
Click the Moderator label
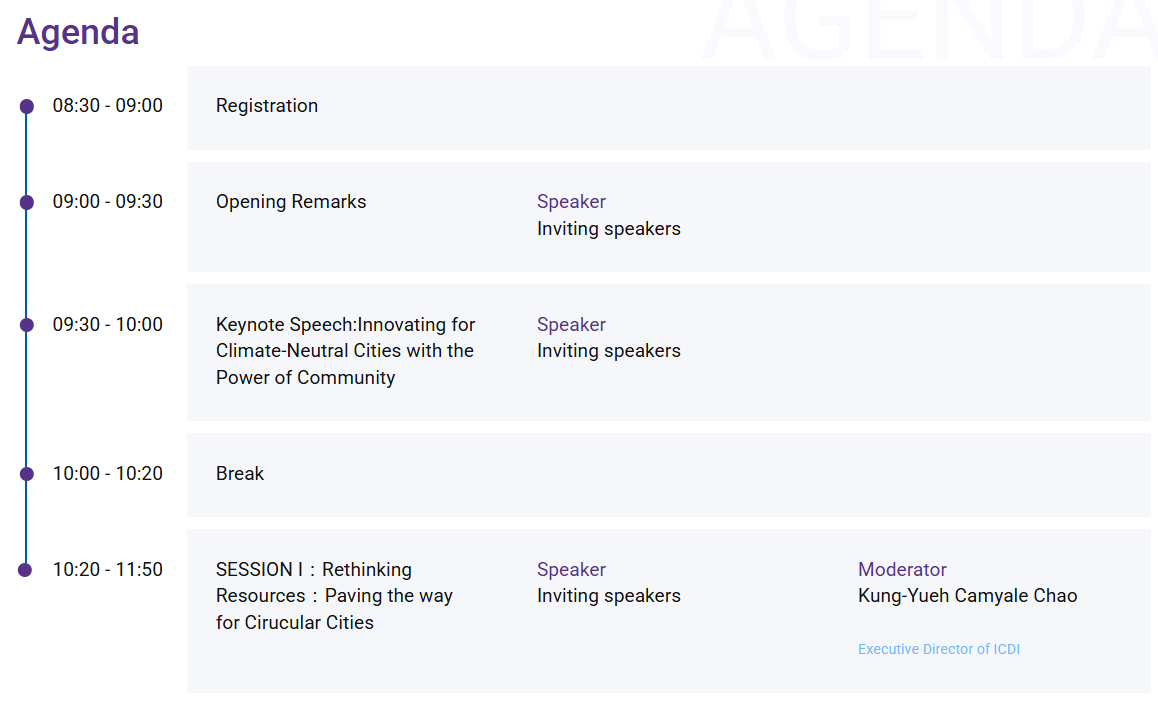(902, 569)
